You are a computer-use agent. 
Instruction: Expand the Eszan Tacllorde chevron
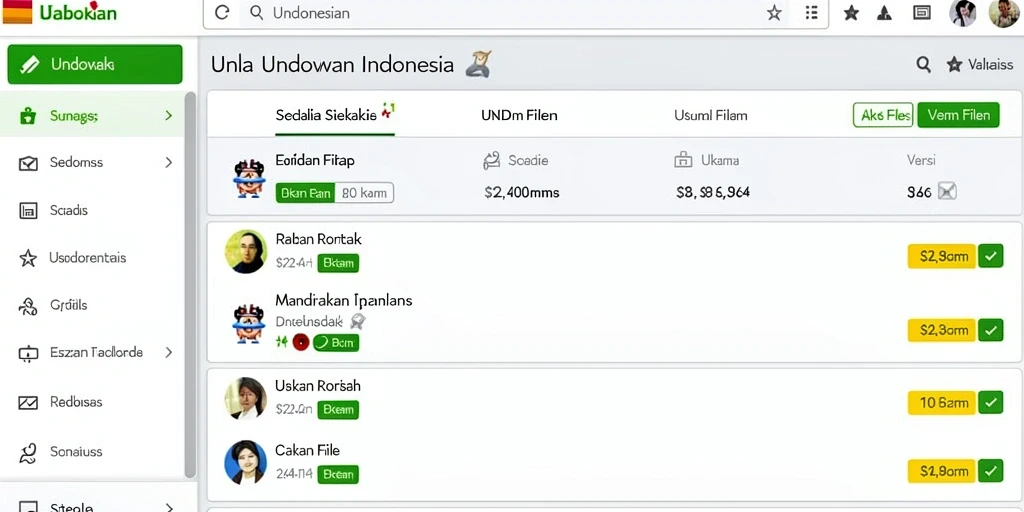[168, 352]
